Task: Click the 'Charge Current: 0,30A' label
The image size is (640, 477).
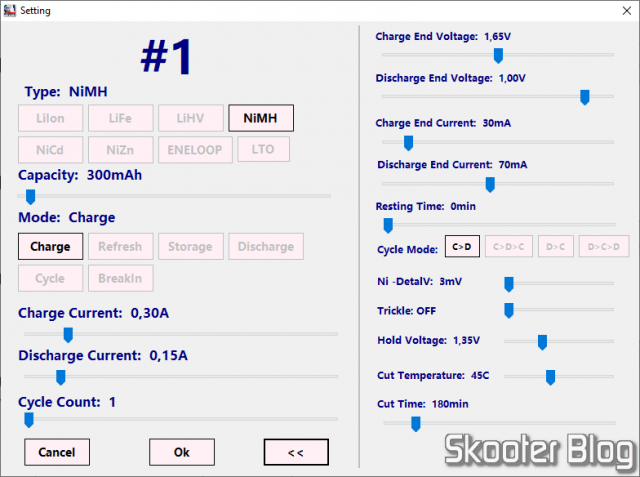Action: click(93, 313)
